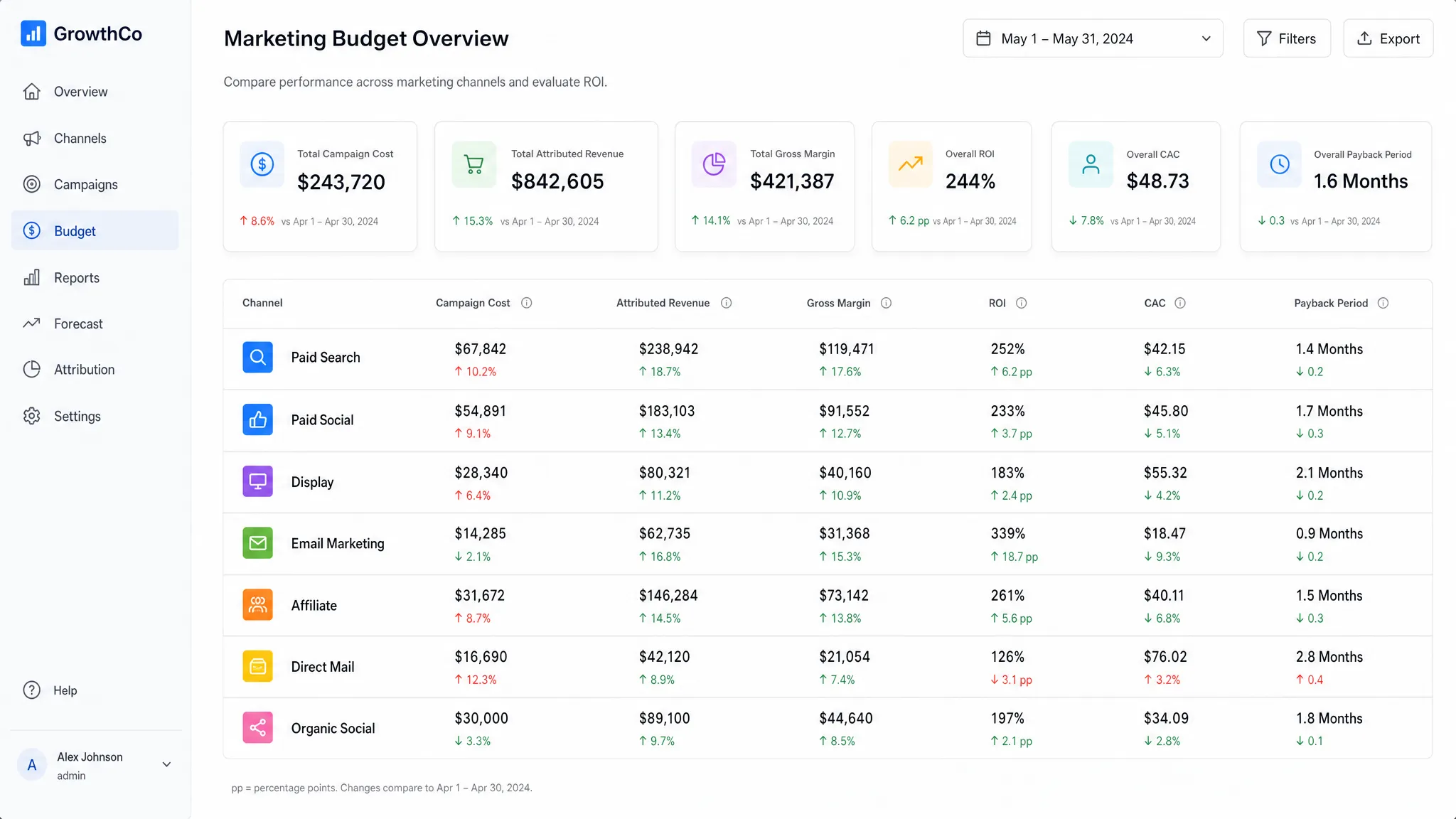Click the Total Campaign Cost dollar icon
Screen dimensions: 1456x819
pos(262,165)
